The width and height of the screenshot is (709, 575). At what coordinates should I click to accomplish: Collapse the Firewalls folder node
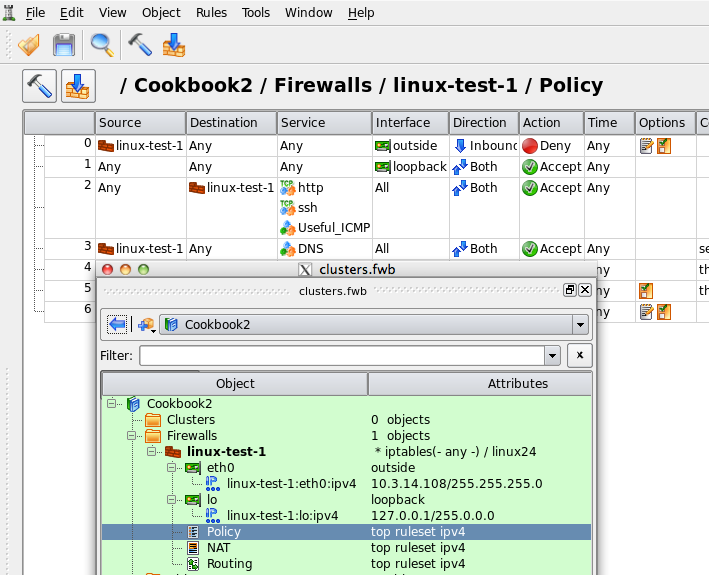point(132,436)
